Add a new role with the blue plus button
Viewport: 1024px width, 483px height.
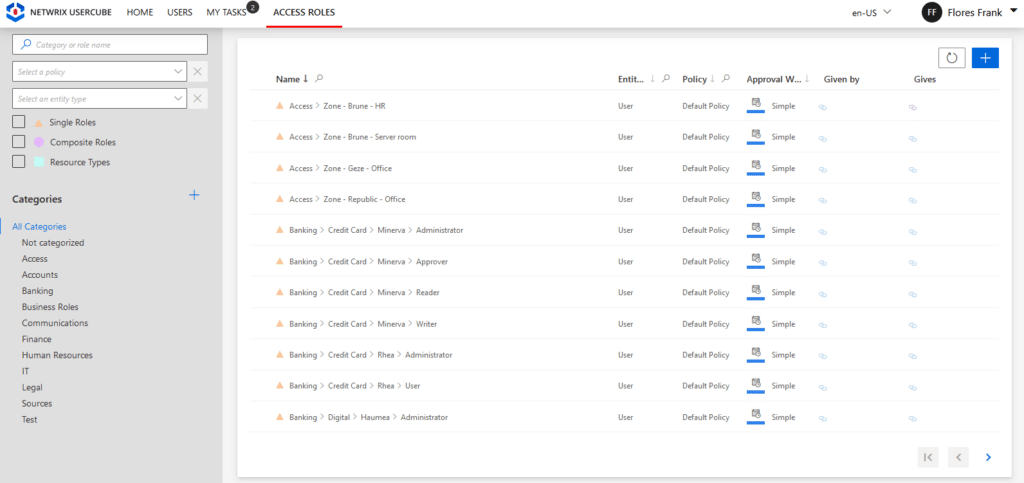[x=985, y=57]
